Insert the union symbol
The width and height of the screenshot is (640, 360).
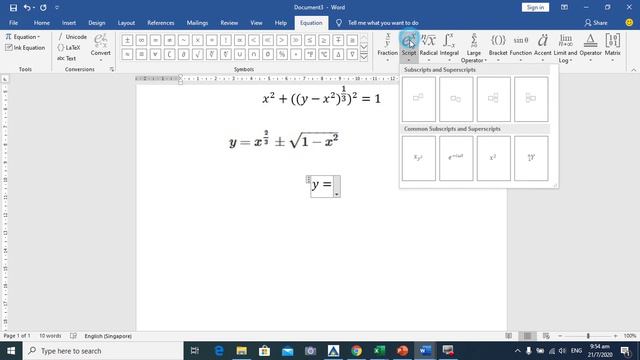coord(240,54)
